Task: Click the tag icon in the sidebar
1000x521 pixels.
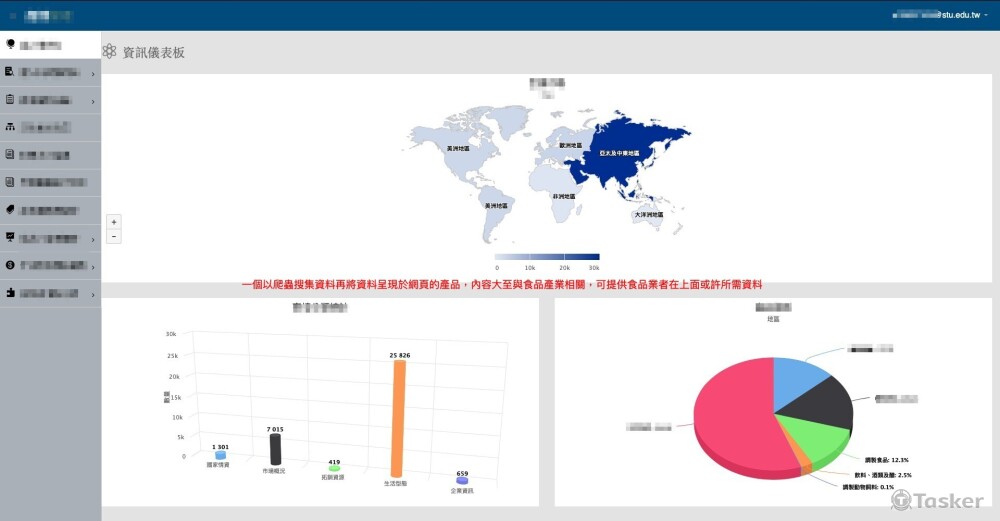Action: click(x=10, y=209)
